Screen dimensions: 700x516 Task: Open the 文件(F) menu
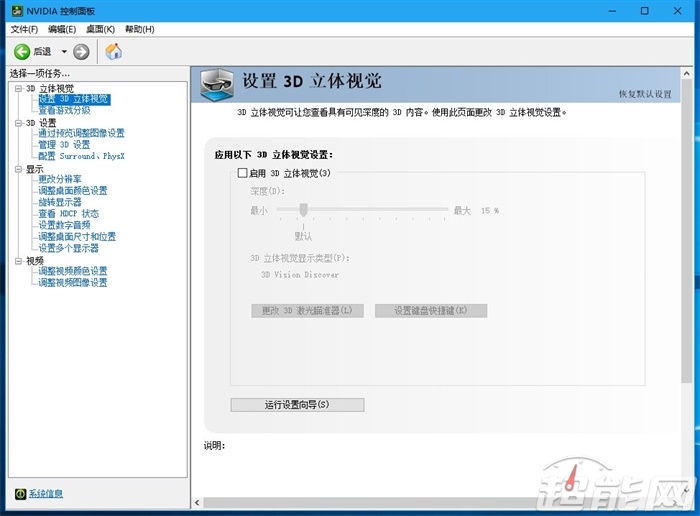pos(24,29)
